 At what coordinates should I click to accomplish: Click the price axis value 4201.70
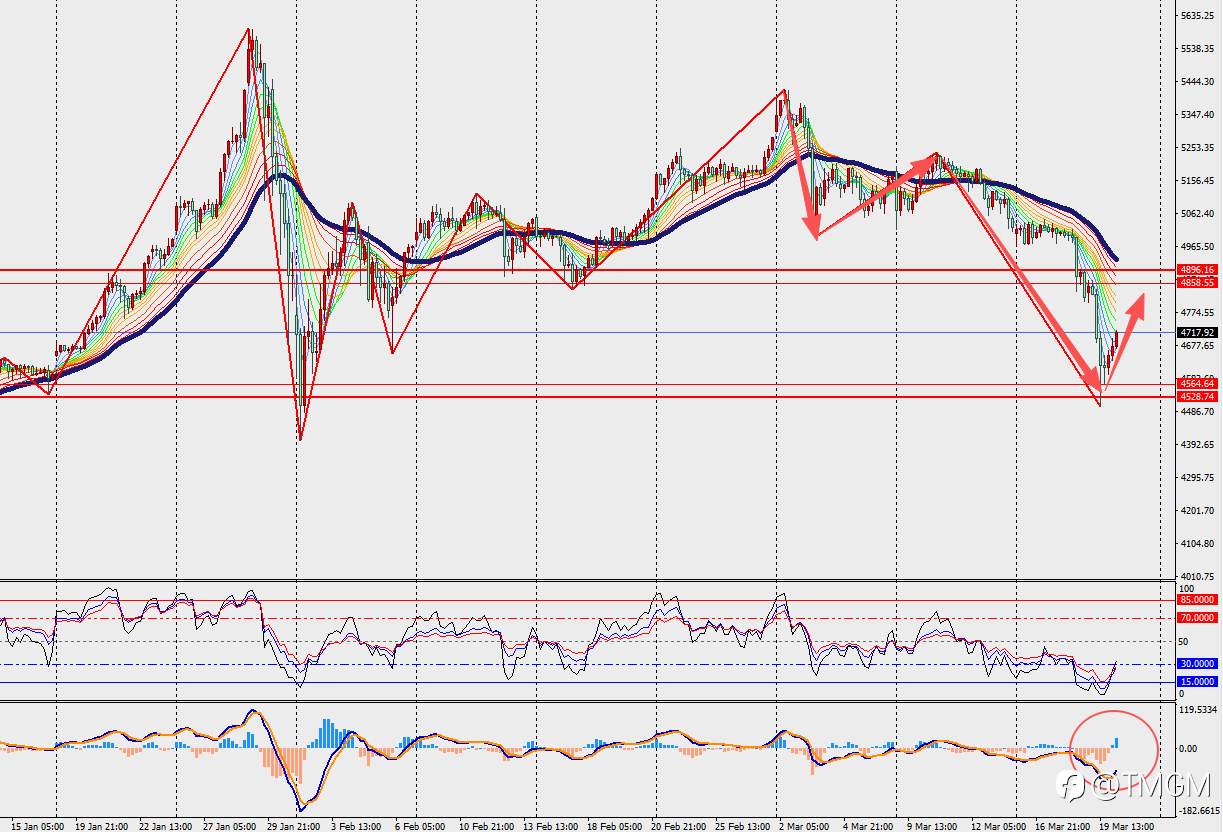1197,511
